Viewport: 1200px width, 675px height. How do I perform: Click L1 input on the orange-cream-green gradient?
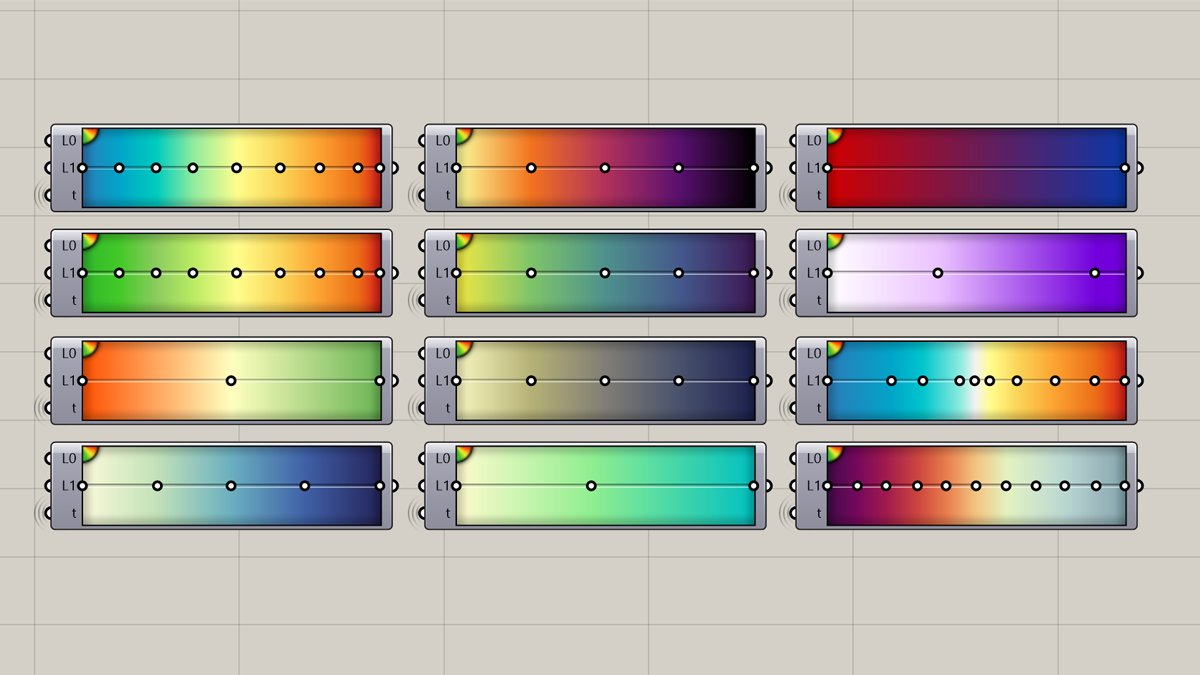[69, 380]
